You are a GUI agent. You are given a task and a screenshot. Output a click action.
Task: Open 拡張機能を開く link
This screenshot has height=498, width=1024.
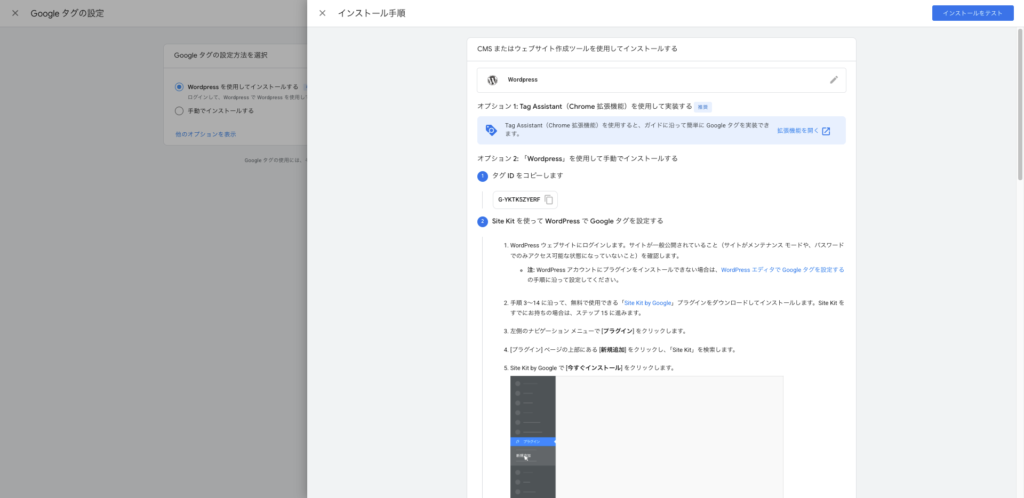pos(797,131)
